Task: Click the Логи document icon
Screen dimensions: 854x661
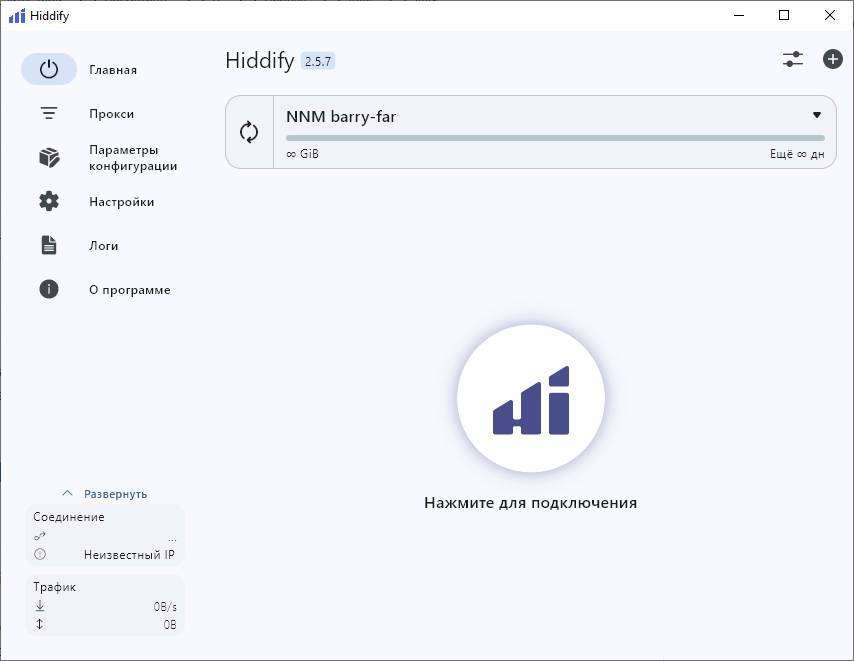Action: pyautogui.click(x=49, y=246)
